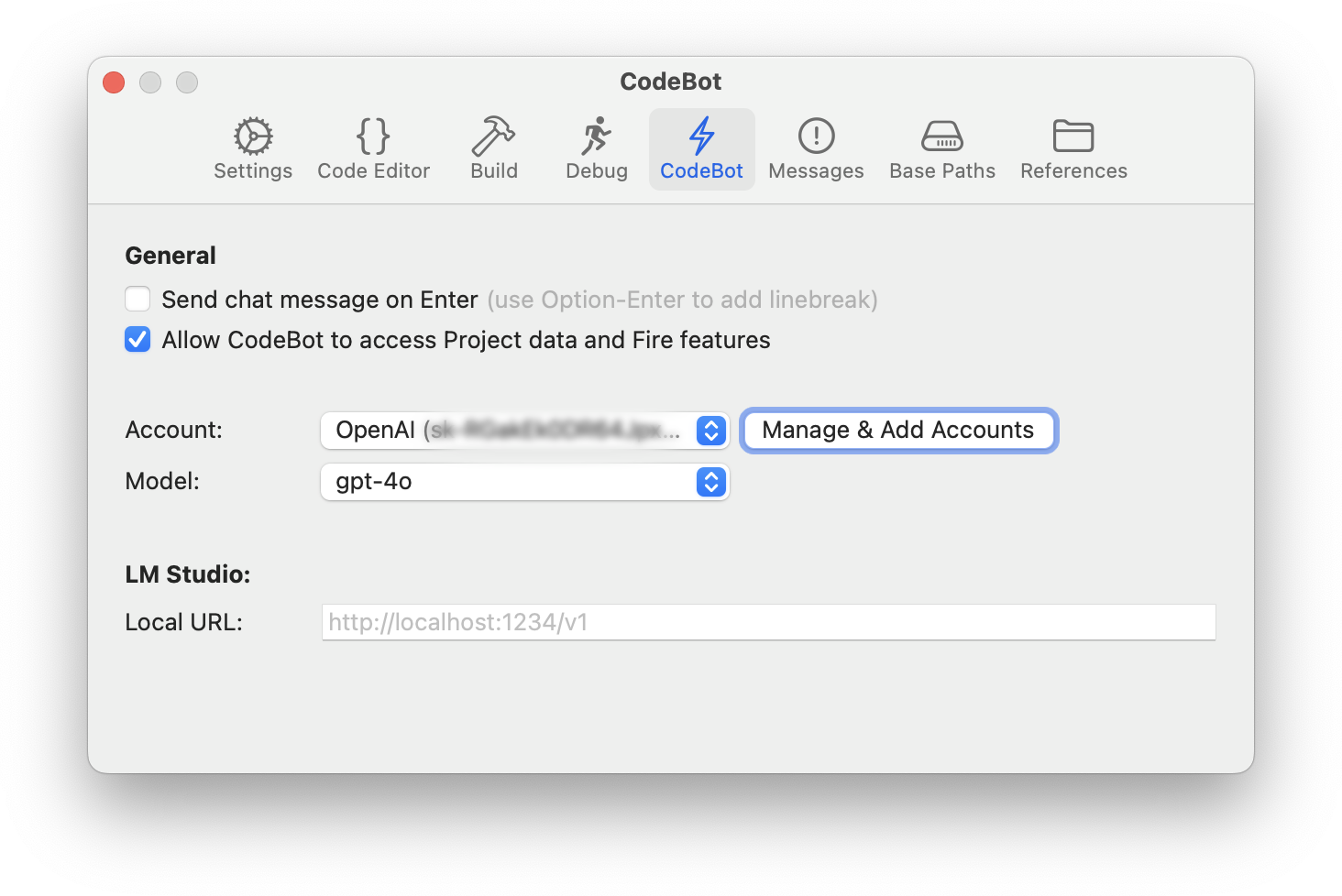1342x896 pixels.
Task: Open the References folder icon
Action: (1073, 137)
